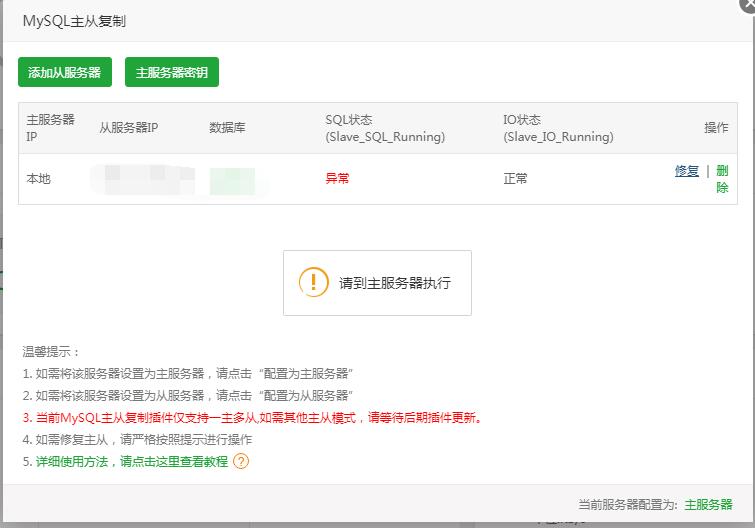The height and width of the screenshot is (528, 755).
Task: Click the MySQL主从复制 dialog title
Action: click(74, 21)
